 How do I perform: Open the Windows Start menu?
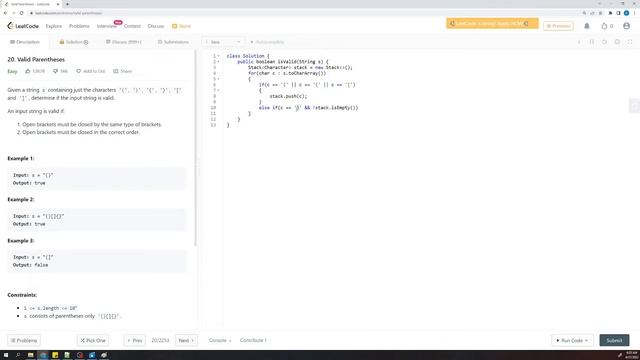(6, 355)
